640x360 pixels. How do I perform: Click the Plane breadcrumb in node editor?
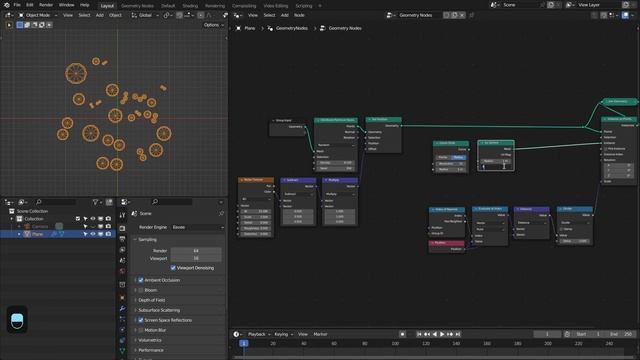tap(245, 28)
